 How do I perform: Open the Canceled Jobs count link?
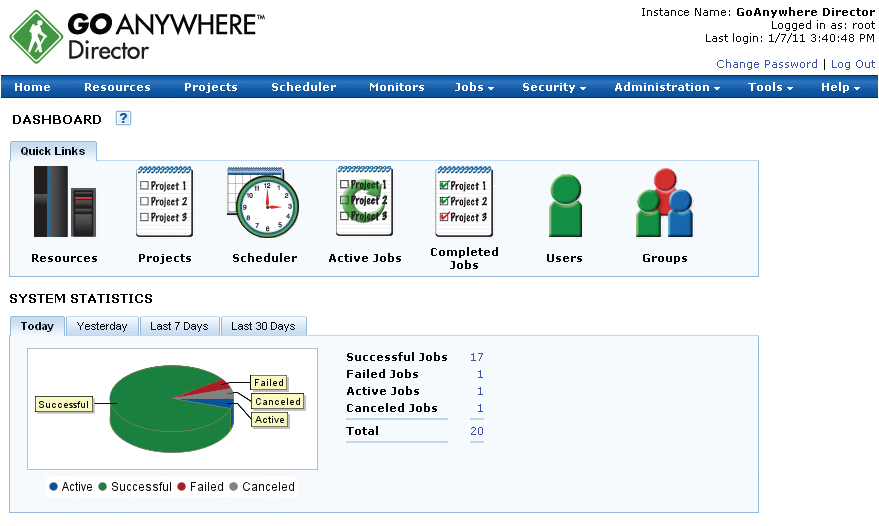(x=480, y=408)
